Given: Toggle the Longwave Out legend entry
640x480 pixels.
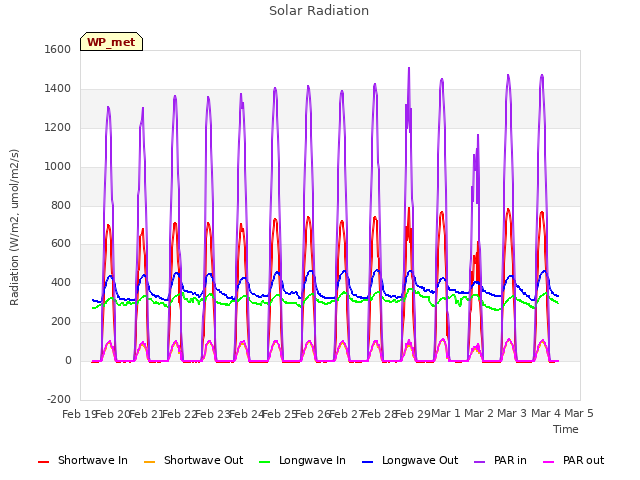Looking at the screenshot, I should tap(410, 460).
